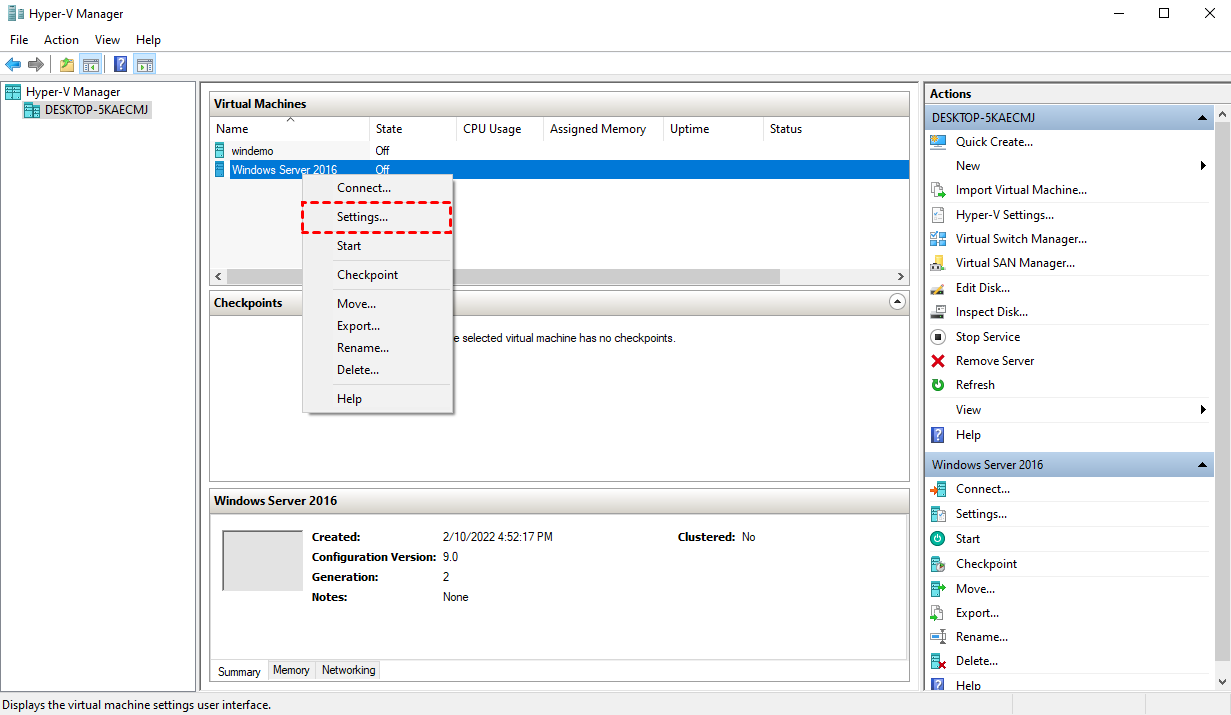
Task: Select the windemo virtual machine
Action: tap(252, 151)
